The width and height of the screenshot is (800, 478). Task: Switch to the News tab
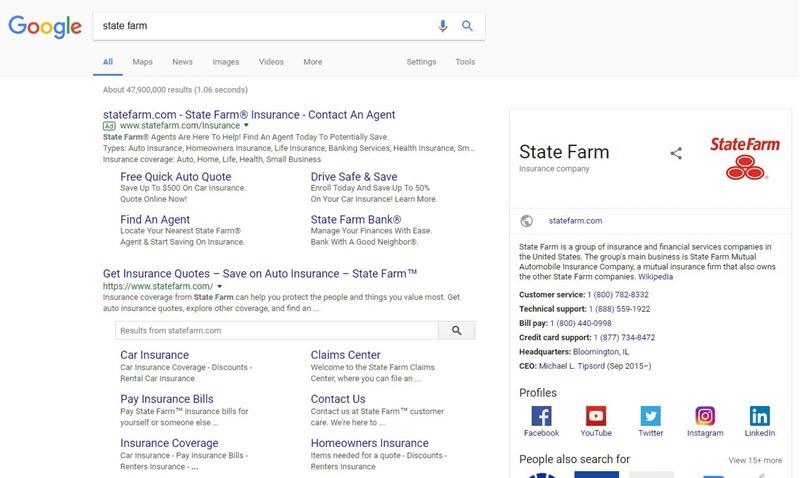(182, 62)
